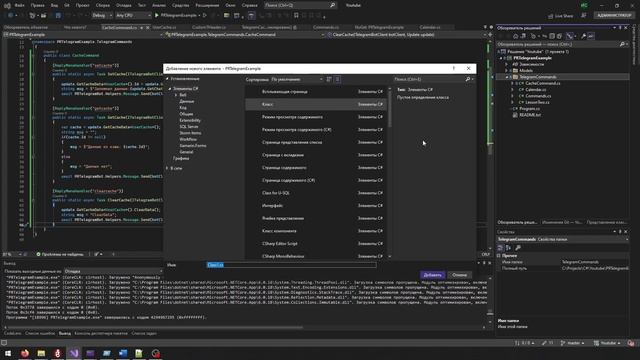The width and height of the screenshot is (640, 360).
Task: Select Program.cs in Solution Explorer
Action: [x=529, y=109]
